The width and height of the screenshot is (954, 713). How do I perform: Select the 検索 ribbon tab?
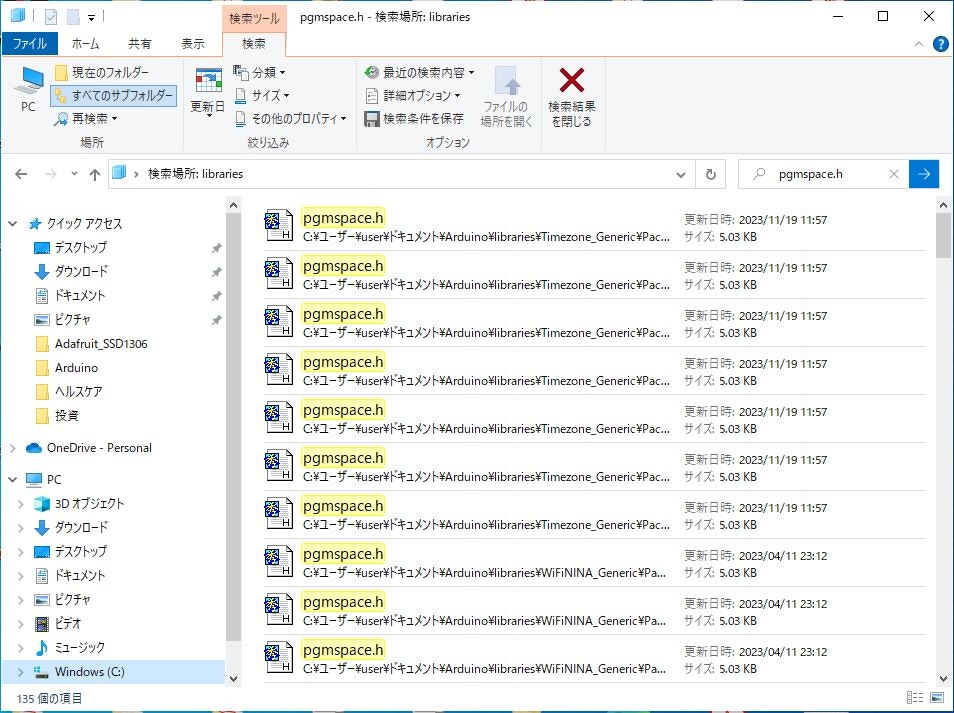pos(254,43)
